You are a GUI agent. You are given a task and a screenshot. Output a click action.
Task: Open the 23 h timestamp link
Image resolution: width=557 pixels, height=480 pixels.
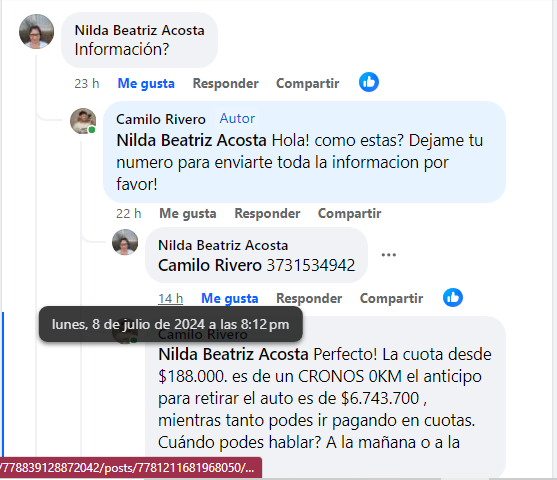pyautogui.click(x=87, y=83)
